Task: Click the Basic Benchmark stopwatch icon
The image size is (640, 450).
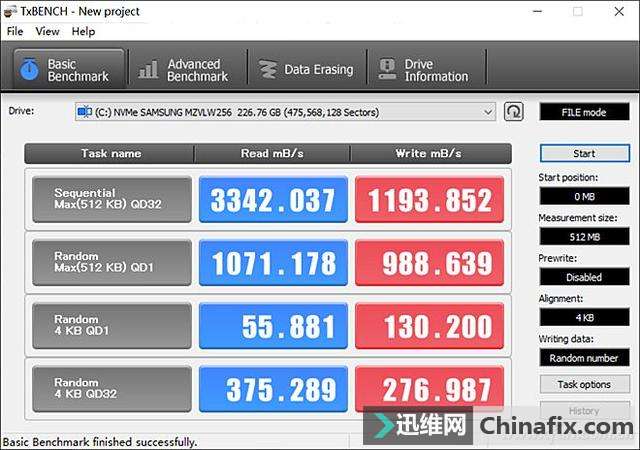Action: [31, 69]
